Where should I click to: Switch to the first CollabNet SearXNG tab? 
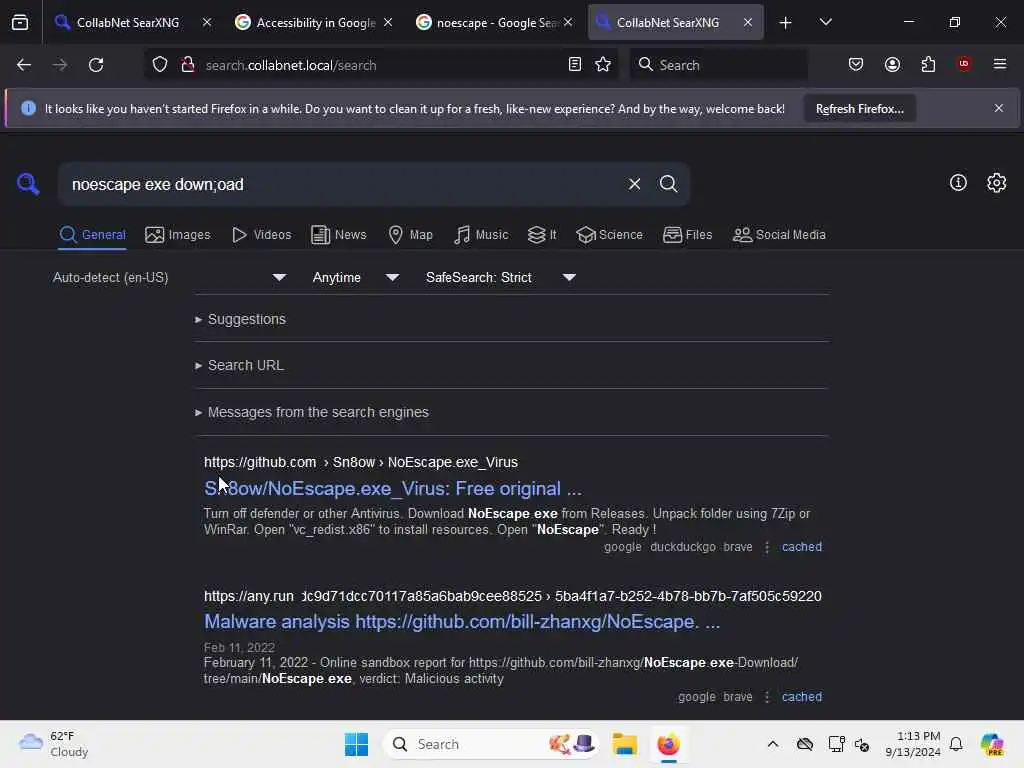(x=127, y=22)
